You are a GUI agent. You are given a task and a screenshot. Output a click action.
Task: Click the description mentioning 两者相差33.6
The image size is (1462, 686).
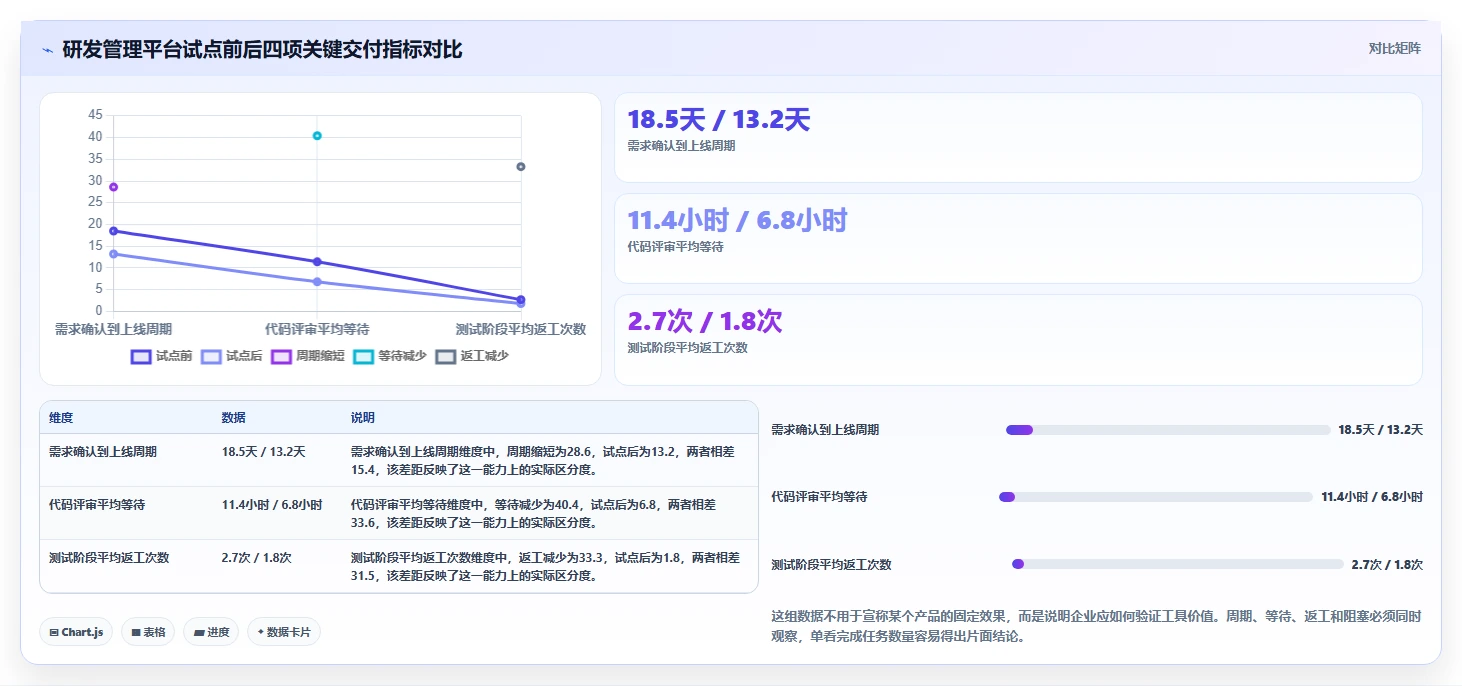(534, 514)
